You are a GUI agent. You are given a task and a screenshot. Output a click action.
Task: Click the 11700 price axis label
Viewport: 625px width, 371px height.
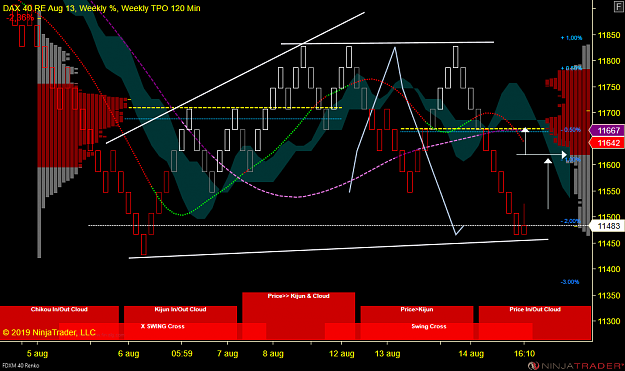pos(609,113)
